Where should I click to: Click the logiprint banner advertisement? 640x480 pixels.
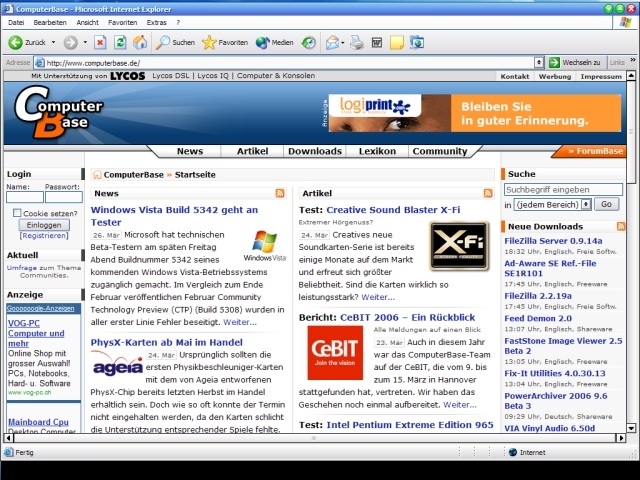(475, 113)
